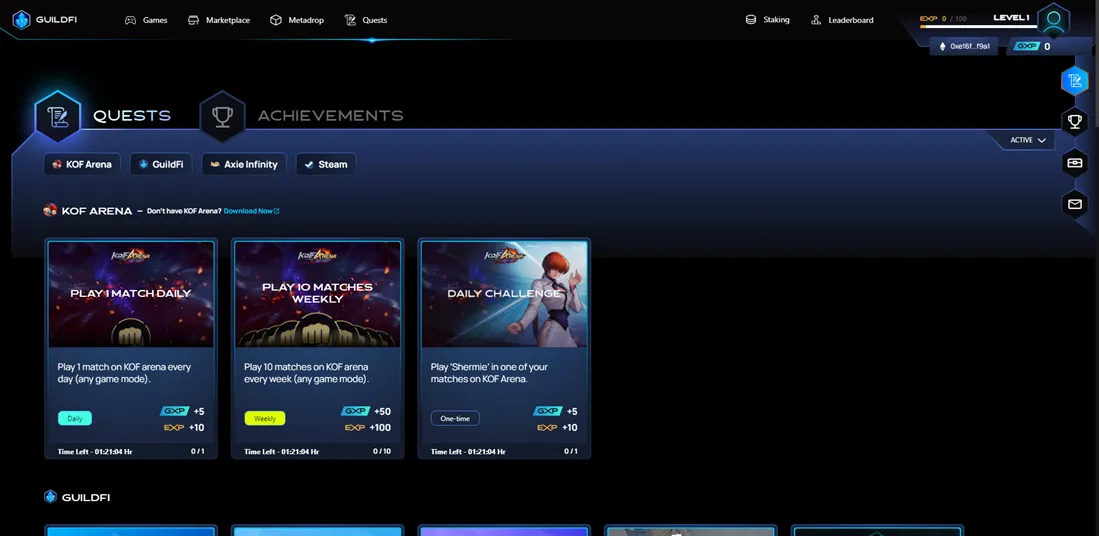Screen dimensions: 1099x536
Task: Filter quests by GuildFi chip
Action: [x=161, y=165]
